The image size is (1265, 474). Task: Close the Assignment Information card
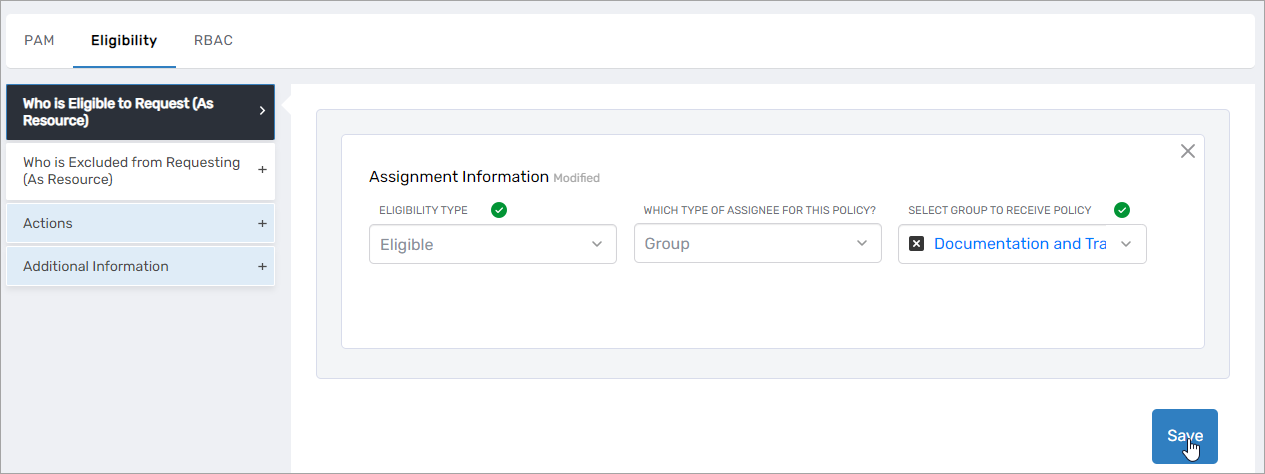click(x=1187, y=152)
